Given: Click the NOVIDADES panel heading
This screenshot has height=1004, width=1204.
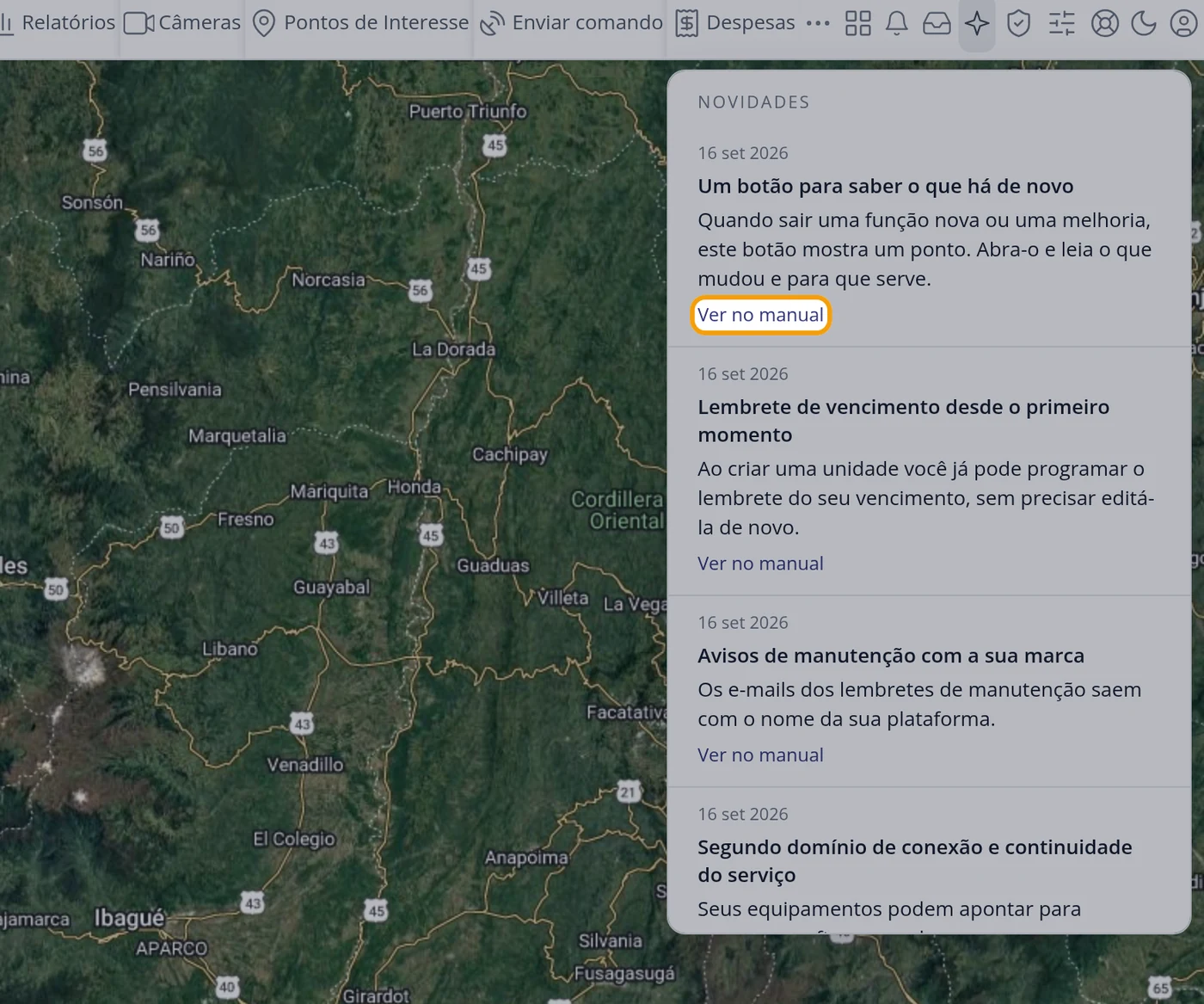Looking at the screenshot, I should [x=754, y=102].
